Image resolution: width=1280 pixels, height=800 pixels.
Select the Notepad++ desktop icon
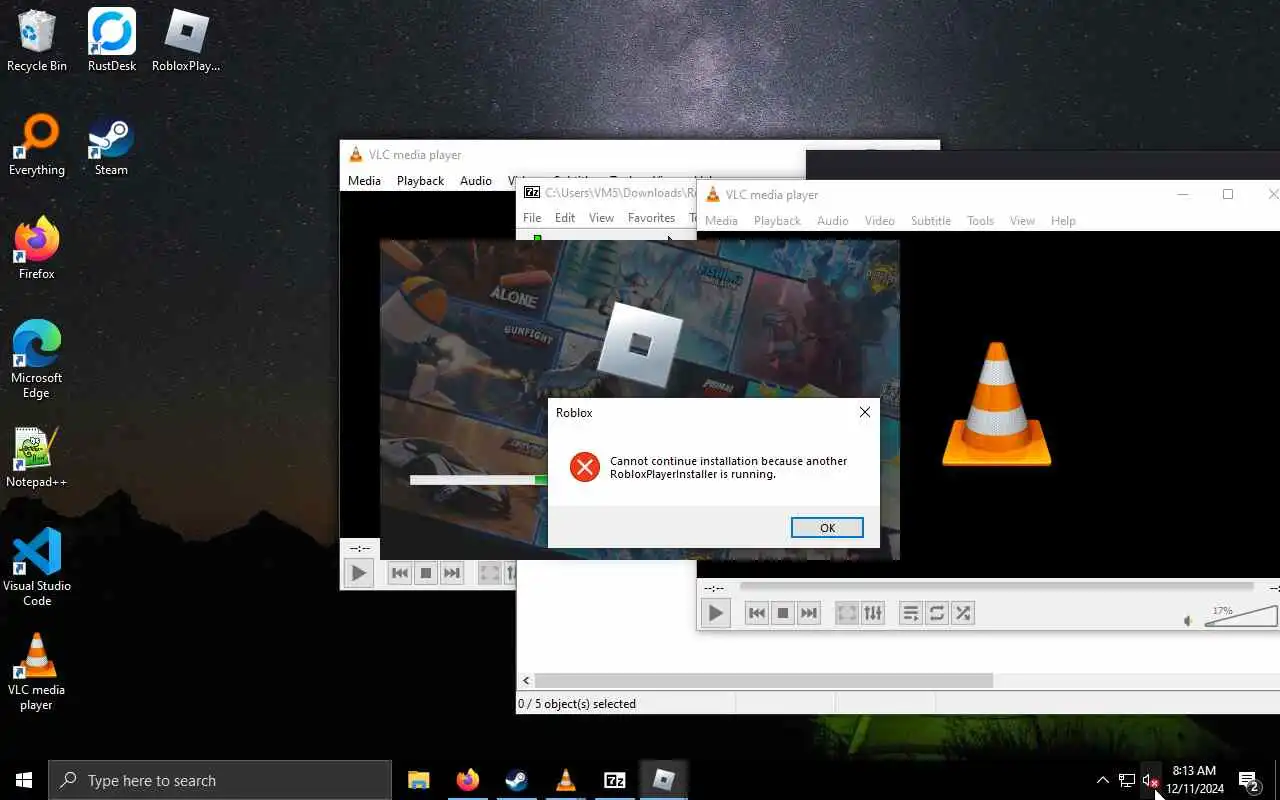point(37,457)
